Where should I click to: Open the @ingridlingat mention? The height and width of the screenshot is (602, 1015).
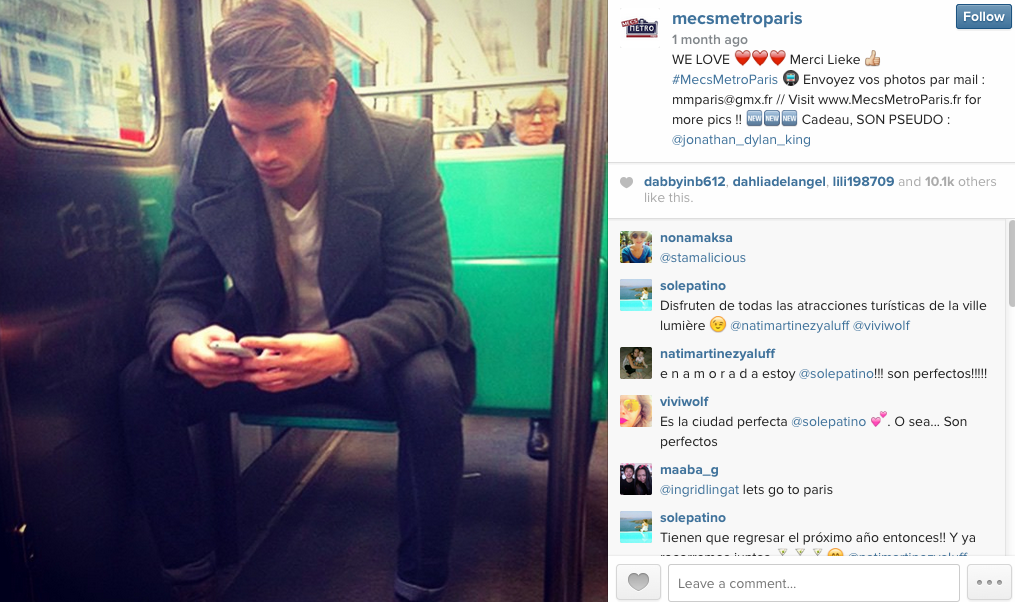pos(699,490)
